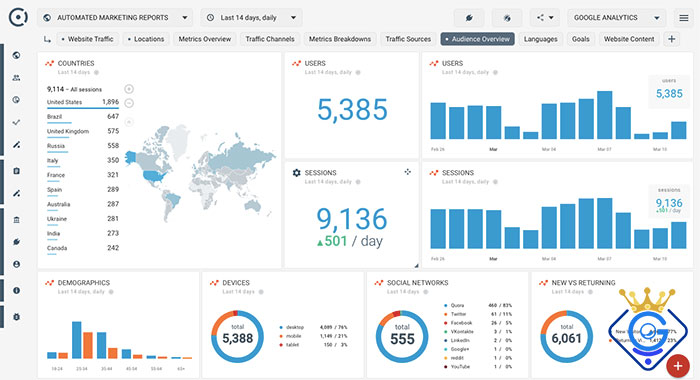This screenshot has height=380, width=700.
Task: Click the United Kingdom country row
Action: (83, 132)
